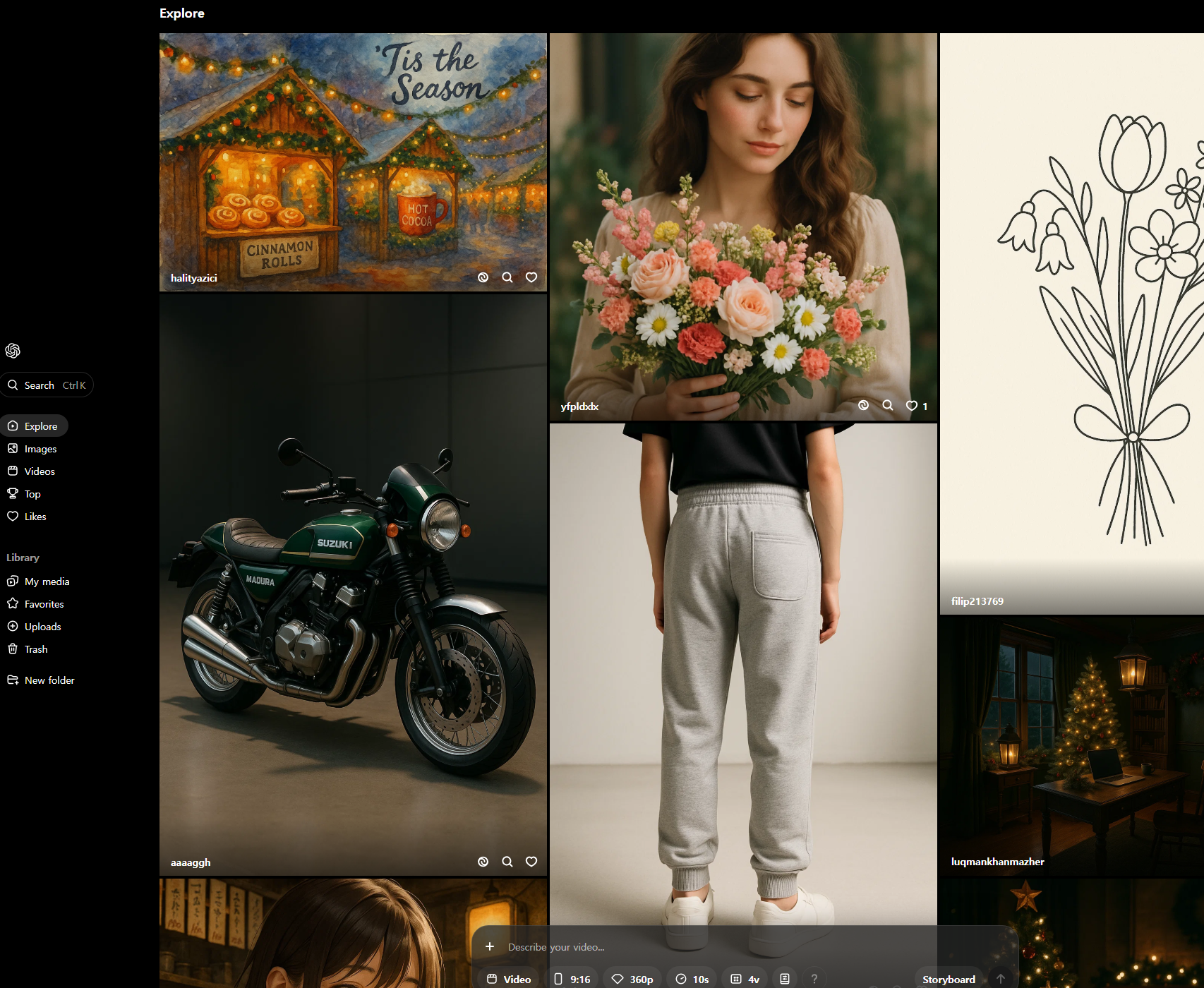Click the username halityazici
This screenshot has width=1204, height=988.
pyautogui.click(x=193, y=278)
